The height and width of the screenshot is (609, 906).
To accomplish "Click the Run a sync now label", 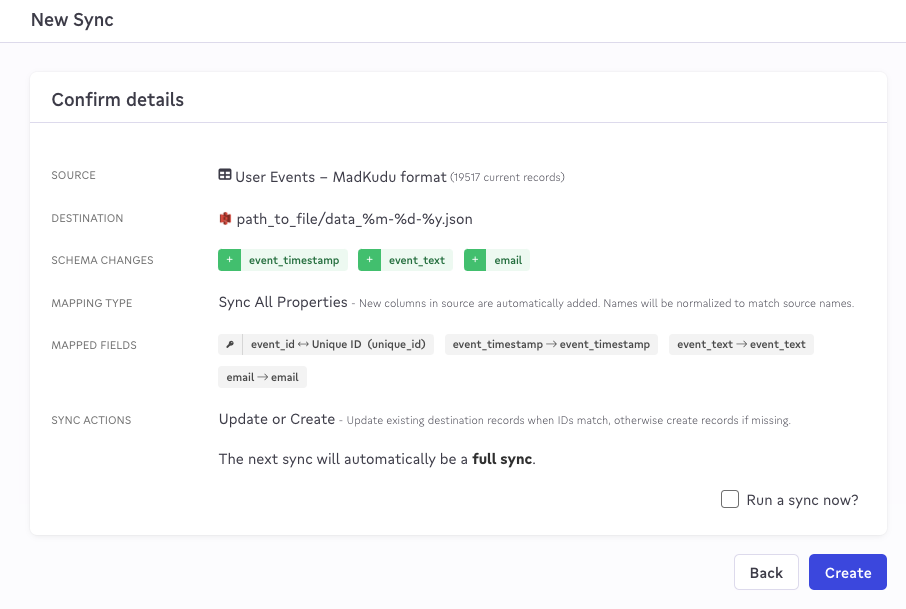I will click(x=803, y=500).
